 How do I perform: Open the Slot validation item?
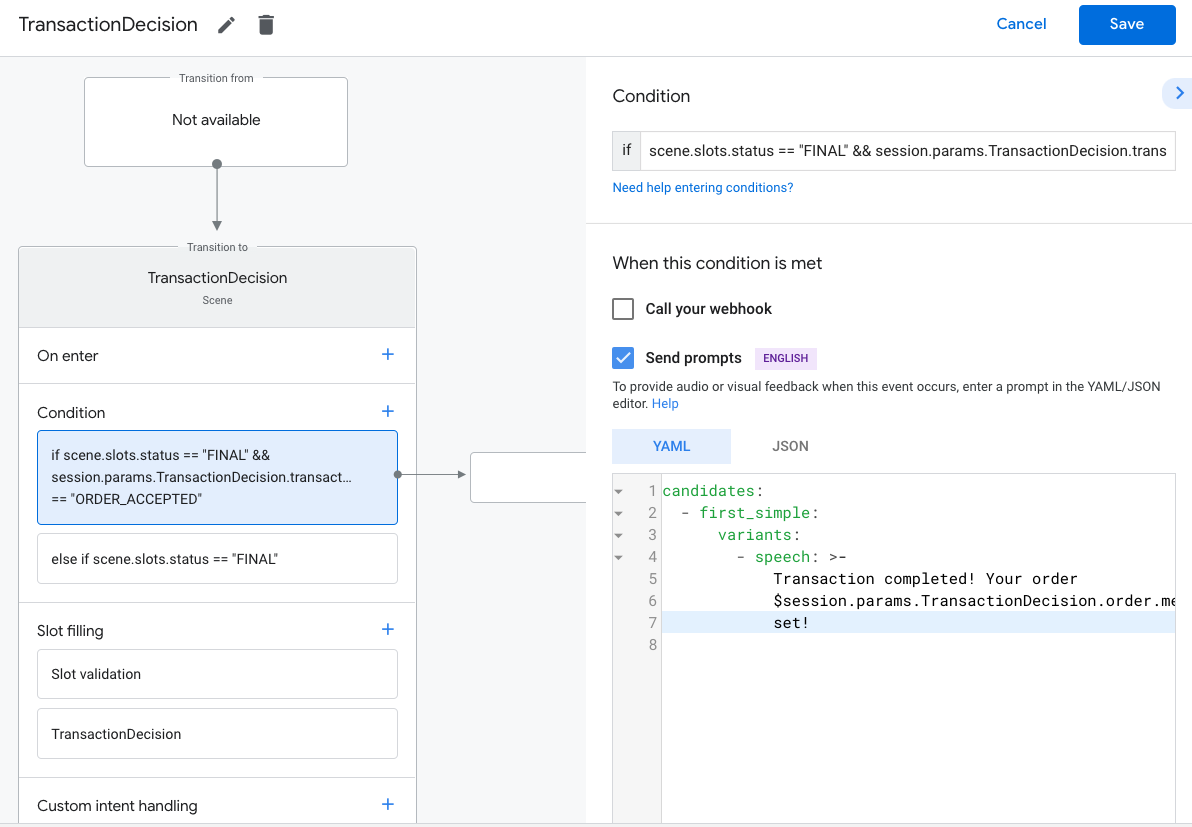(217, 674)
